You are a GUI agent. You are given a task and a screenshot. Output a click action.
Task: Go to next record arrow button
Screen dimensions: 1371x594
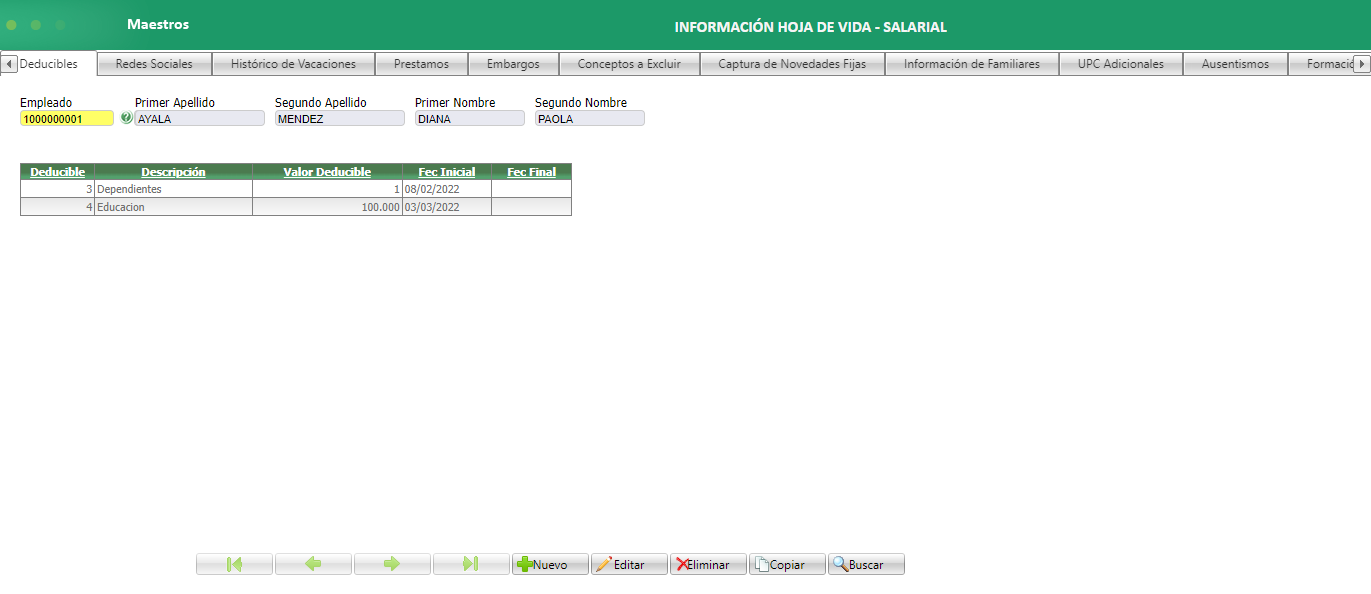392,564
